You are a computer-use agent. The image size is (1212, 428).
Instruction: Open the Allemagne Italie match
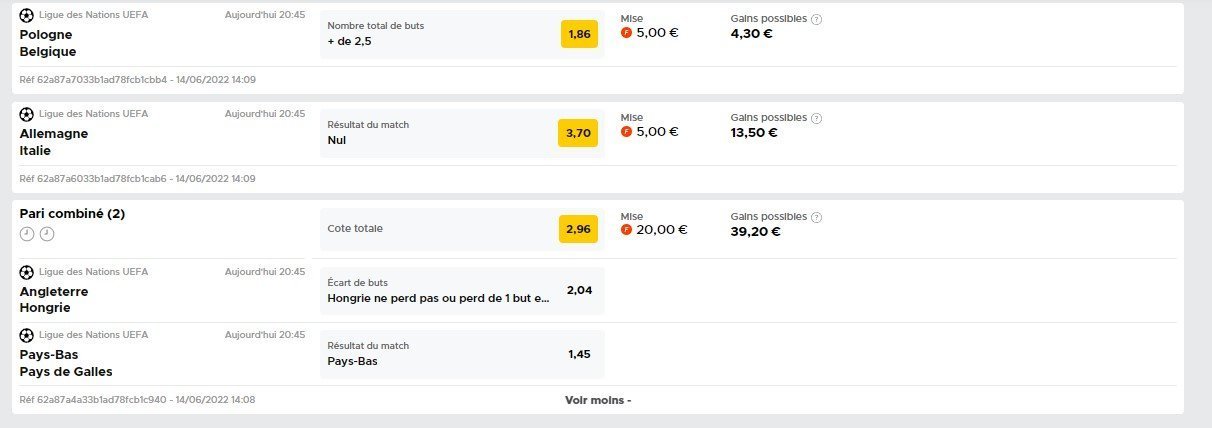pos(54,142)
